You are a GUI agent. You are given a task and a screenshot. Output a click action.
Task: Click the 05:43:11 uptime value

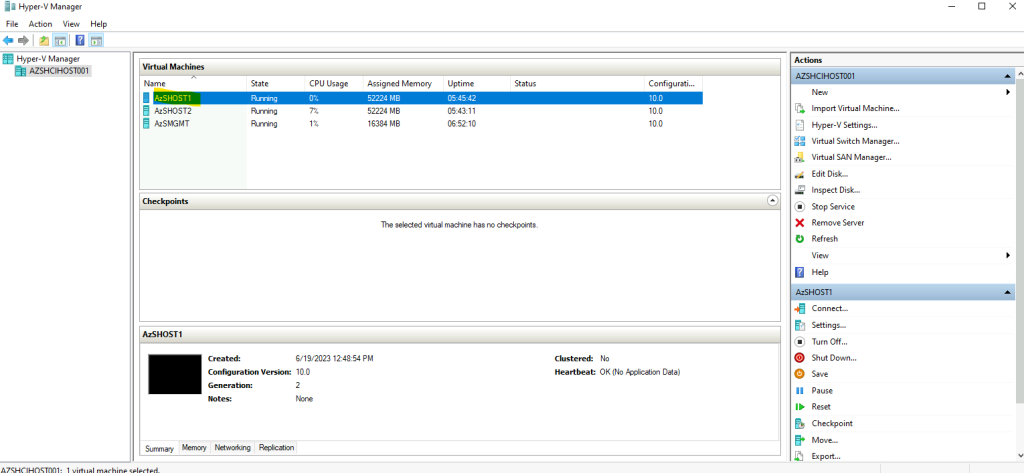pos(462,111)
